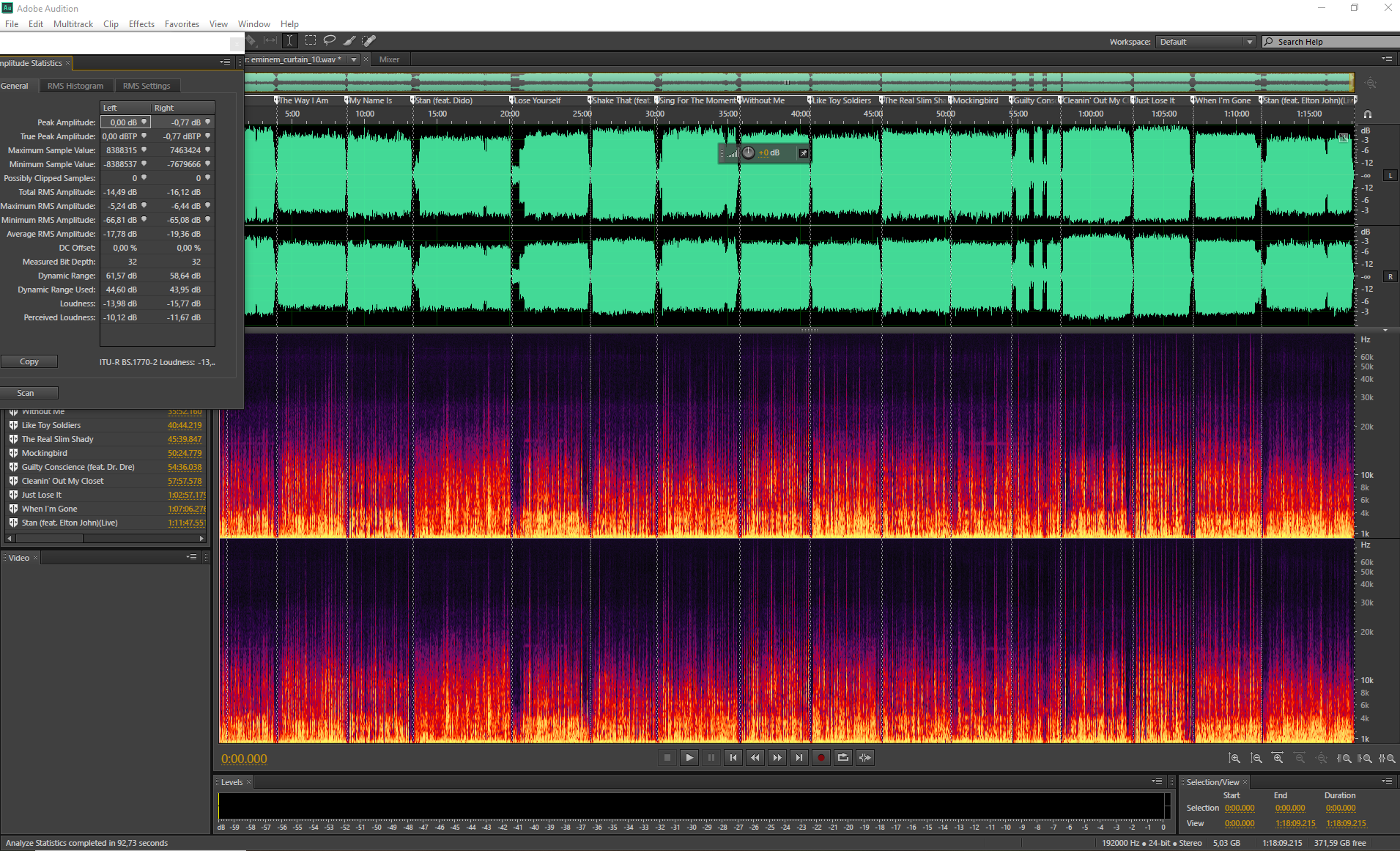The height and width of the screenshot is (851, 1400).
Task: Switch to the RMS Settings tab
Action: 147,86
